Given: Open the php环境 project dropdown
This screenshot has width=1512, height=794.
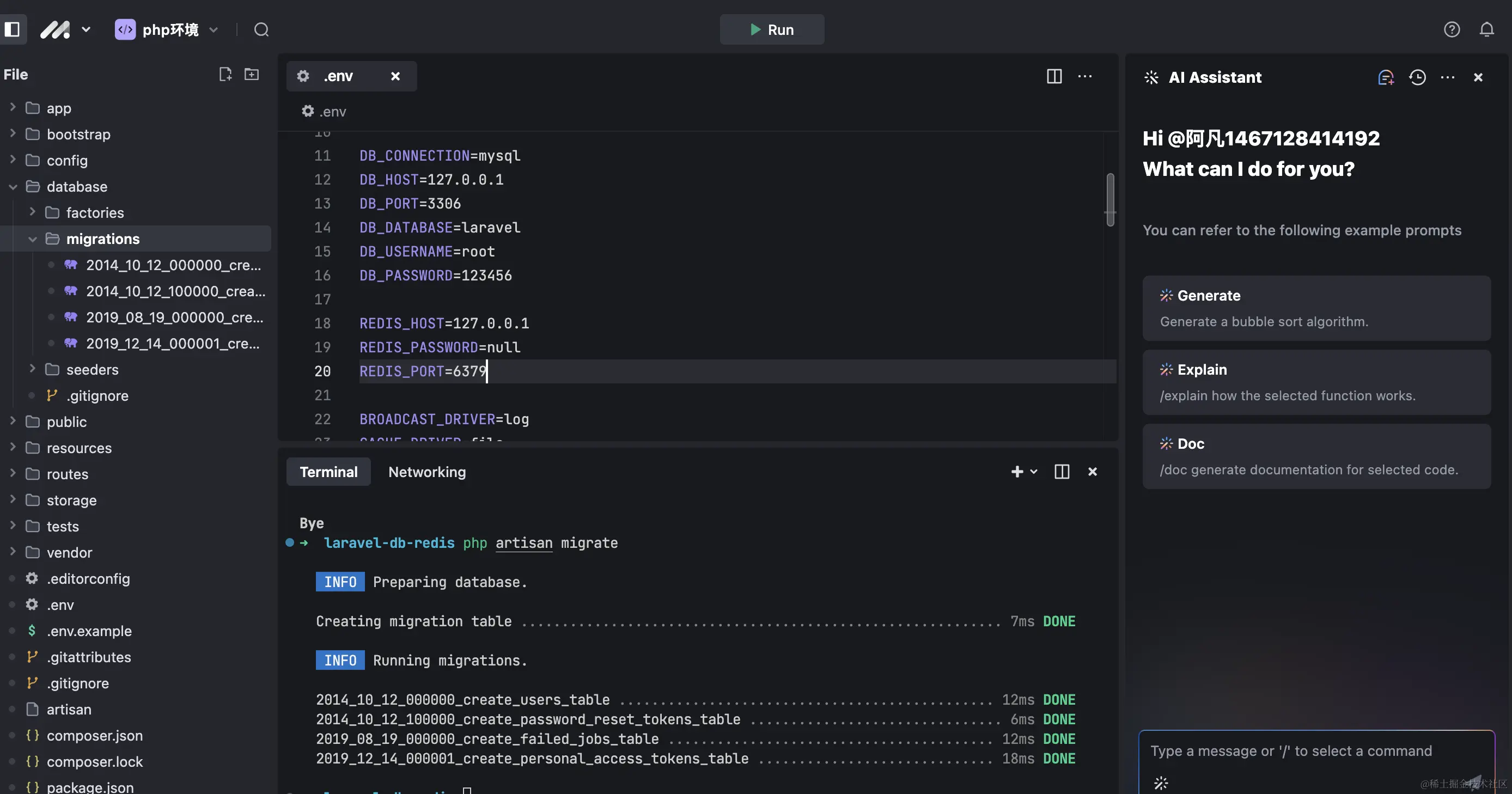Looking at the screenshot, I should [215, 29].
